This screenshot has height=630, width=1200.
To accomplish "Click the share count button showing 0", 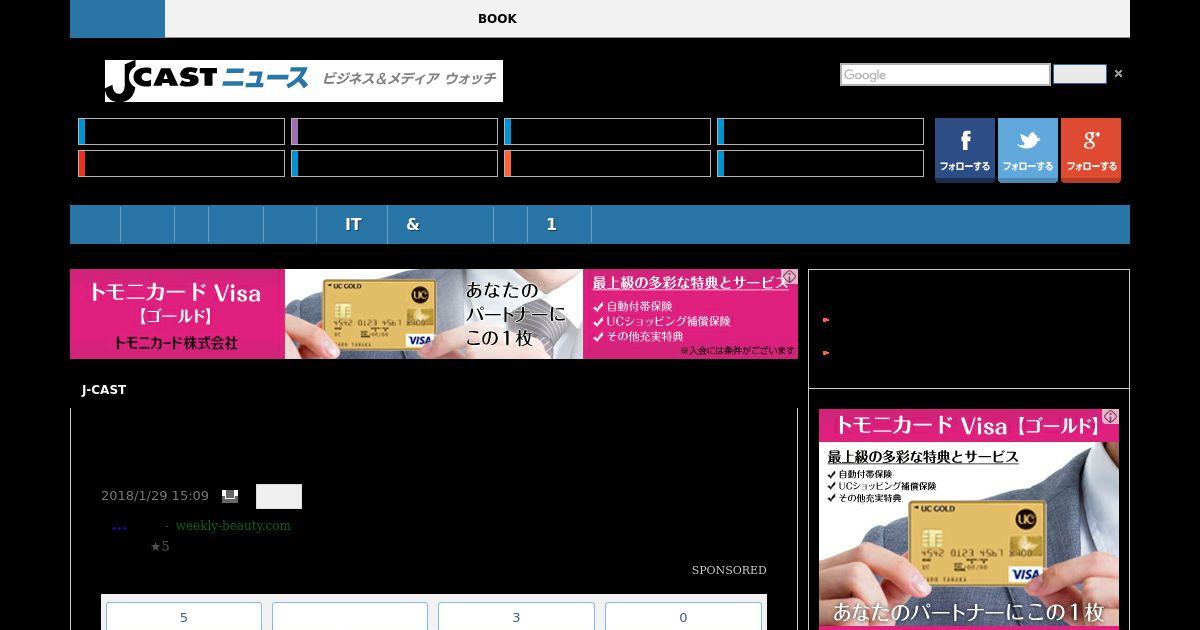I will (x=683, y=617).
